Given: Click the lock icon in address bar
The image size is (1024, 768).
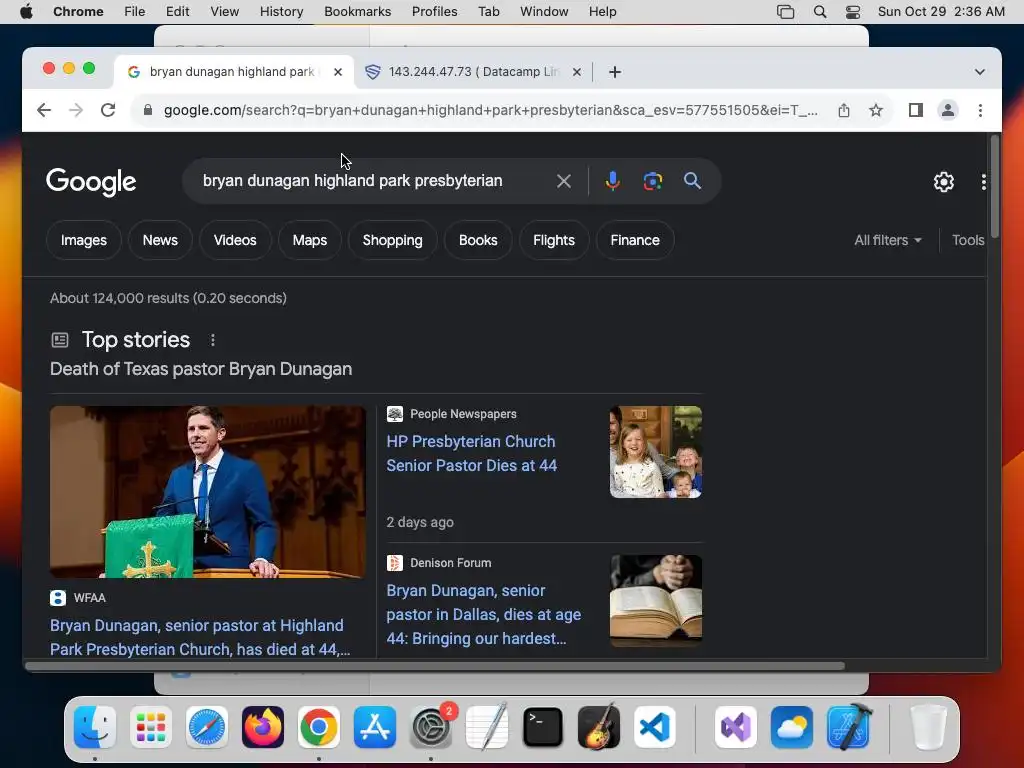Looking at the screenshot, I should [148, 110].
